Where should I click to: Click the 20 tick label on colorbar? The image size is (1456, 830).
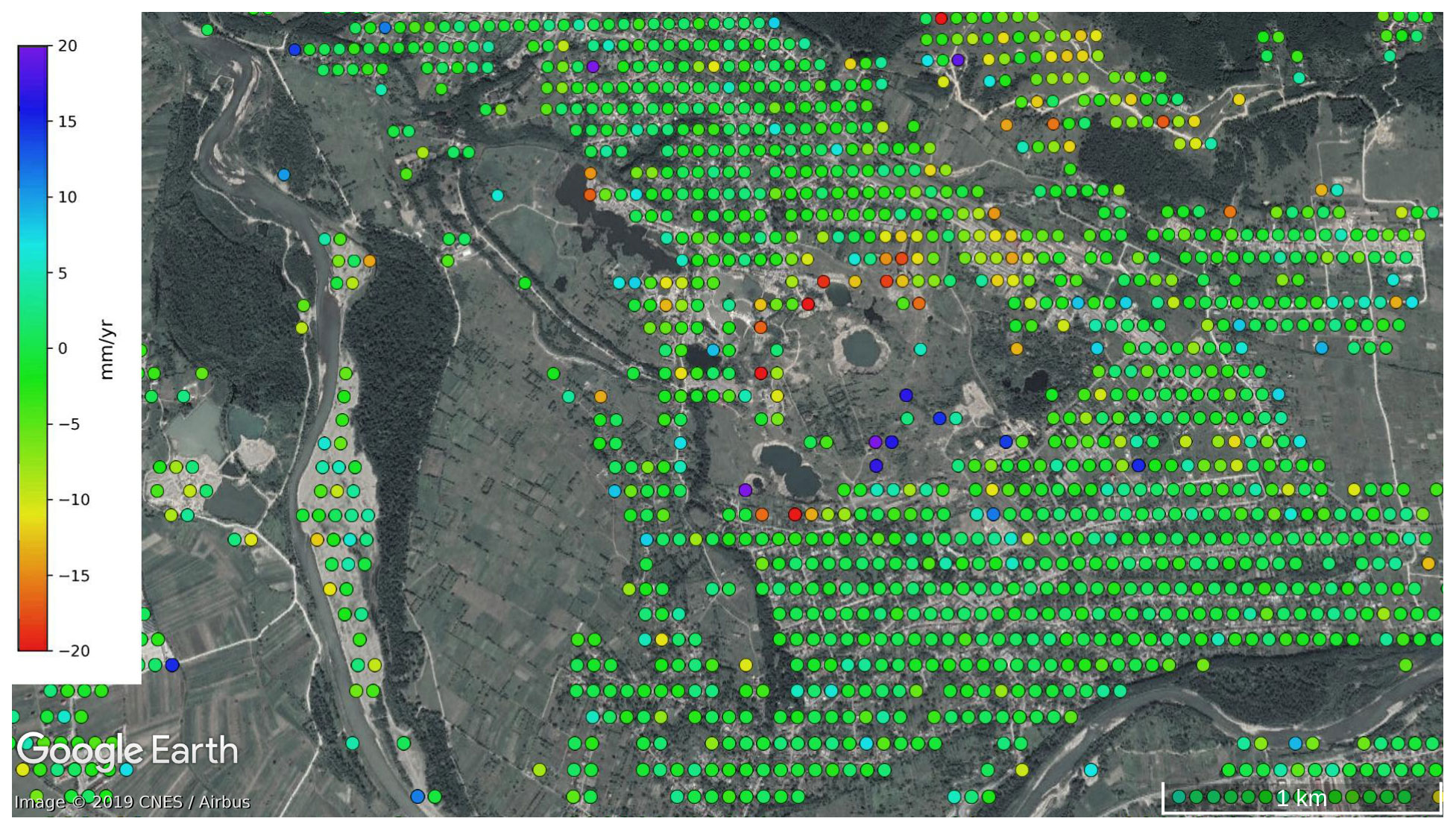point(67,46)
